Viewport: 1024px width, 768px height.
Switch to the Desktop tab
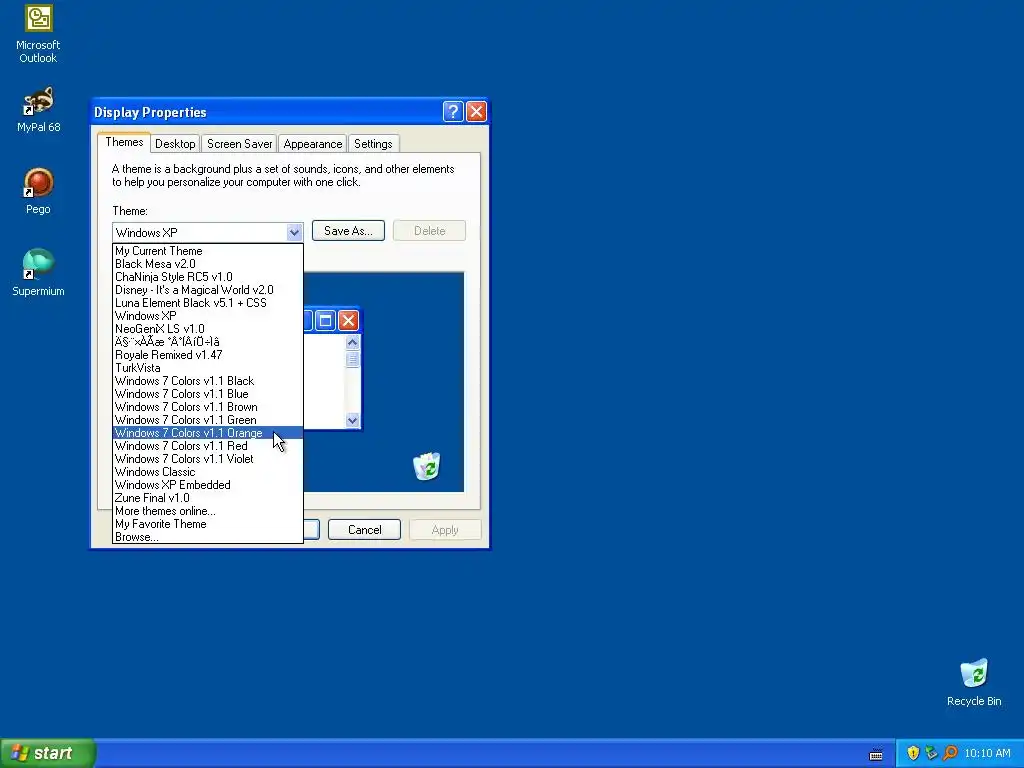(x=175, y=144)
